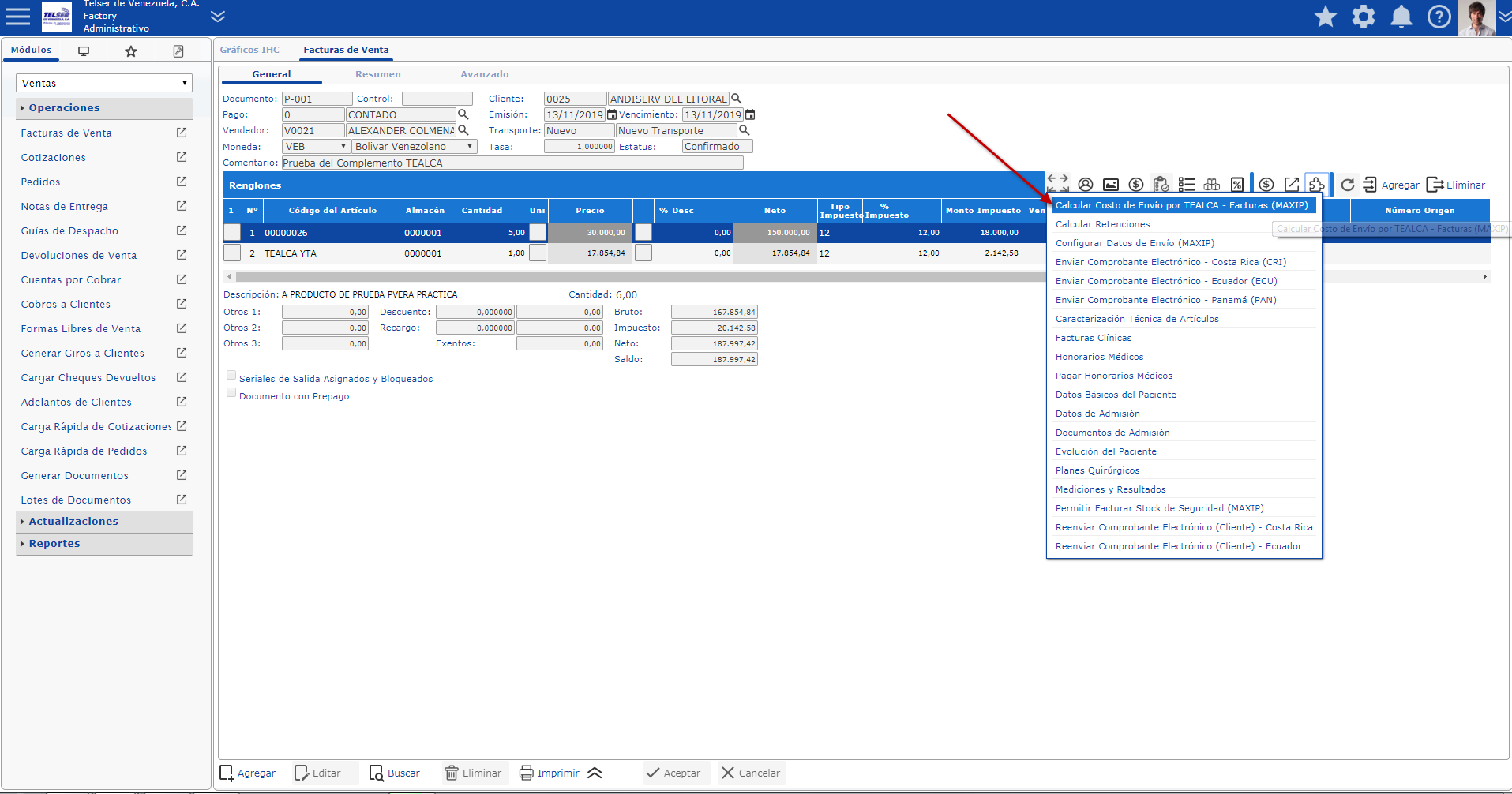The height and width of the screenshot is (794, 1512).
Task: Open Vencimiento date calendar picker
Action: point(750,114)
